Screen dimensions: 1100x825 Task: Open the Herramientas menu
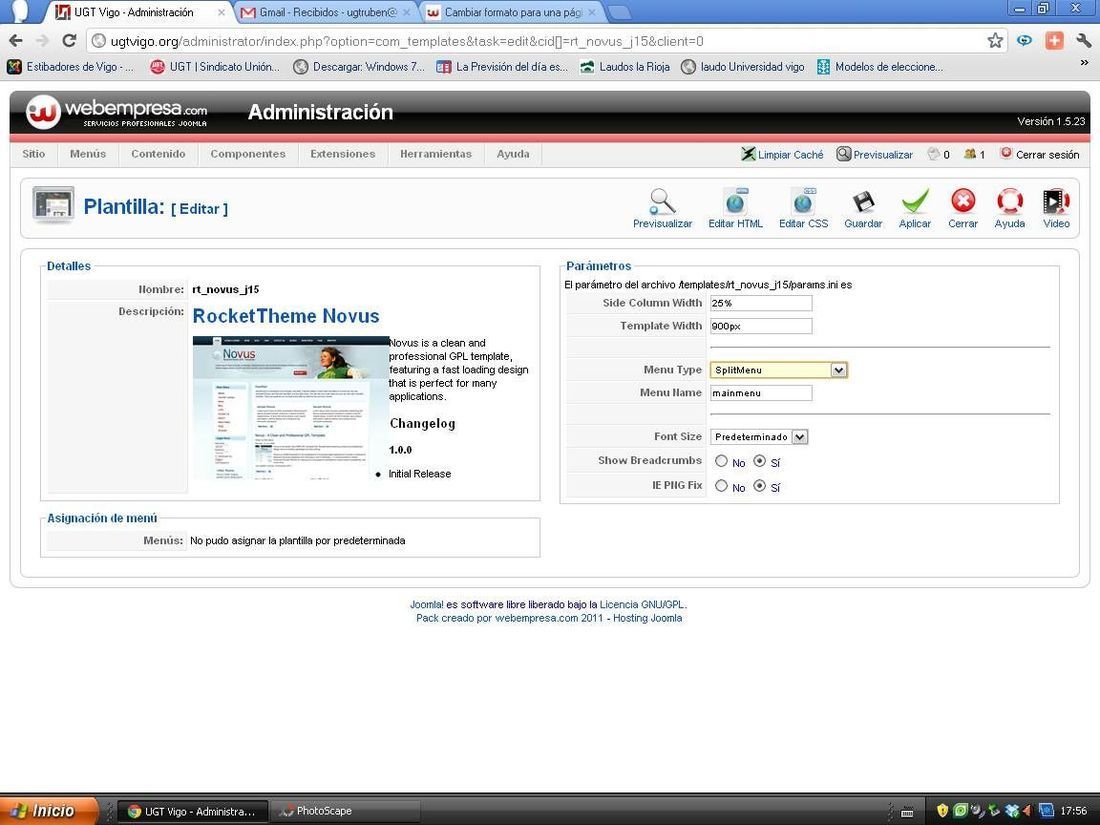pyautogui.click(x=436, y=154)
